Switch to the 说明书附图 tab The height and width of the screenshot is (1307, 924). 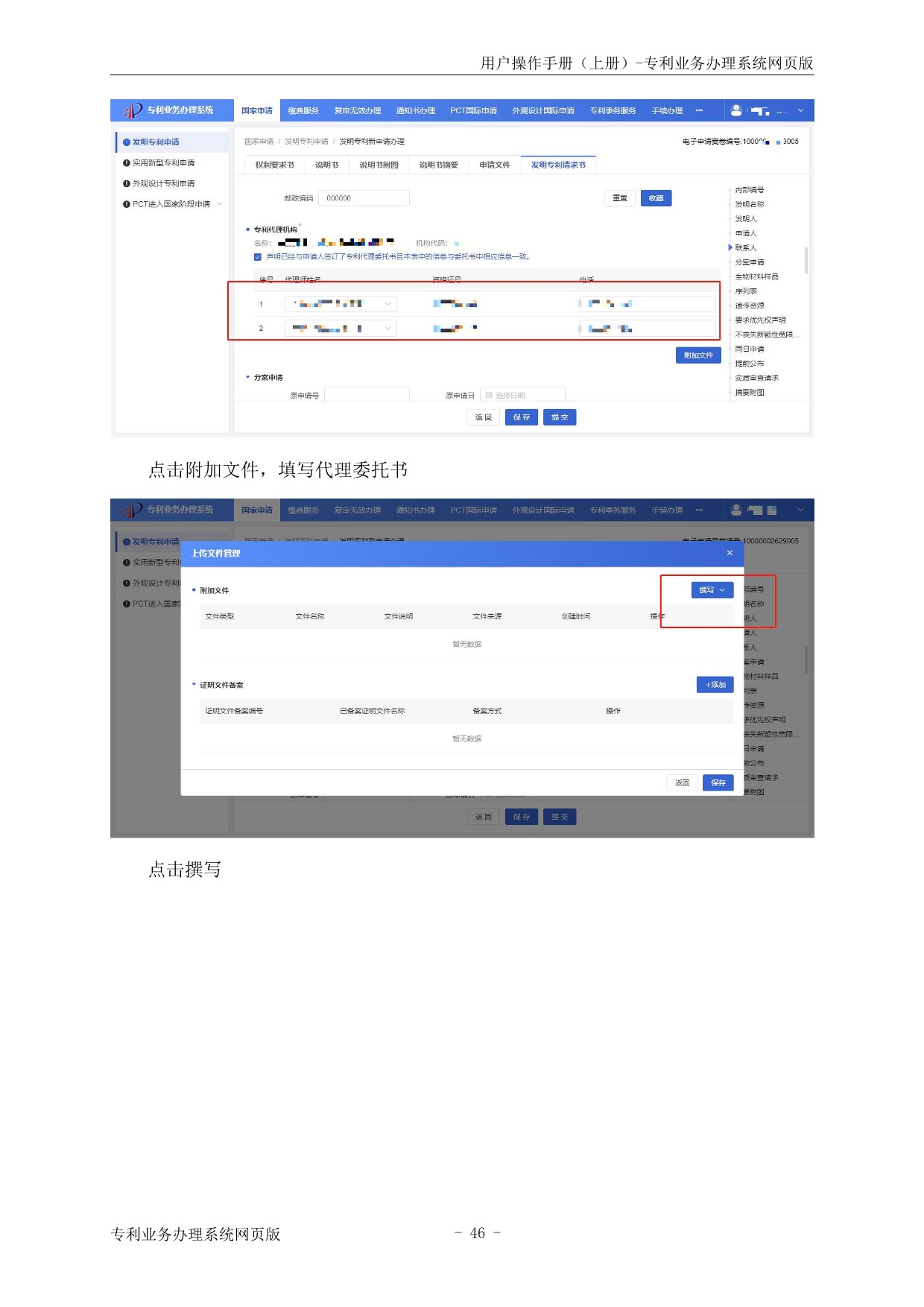click(x=379, y=165)
